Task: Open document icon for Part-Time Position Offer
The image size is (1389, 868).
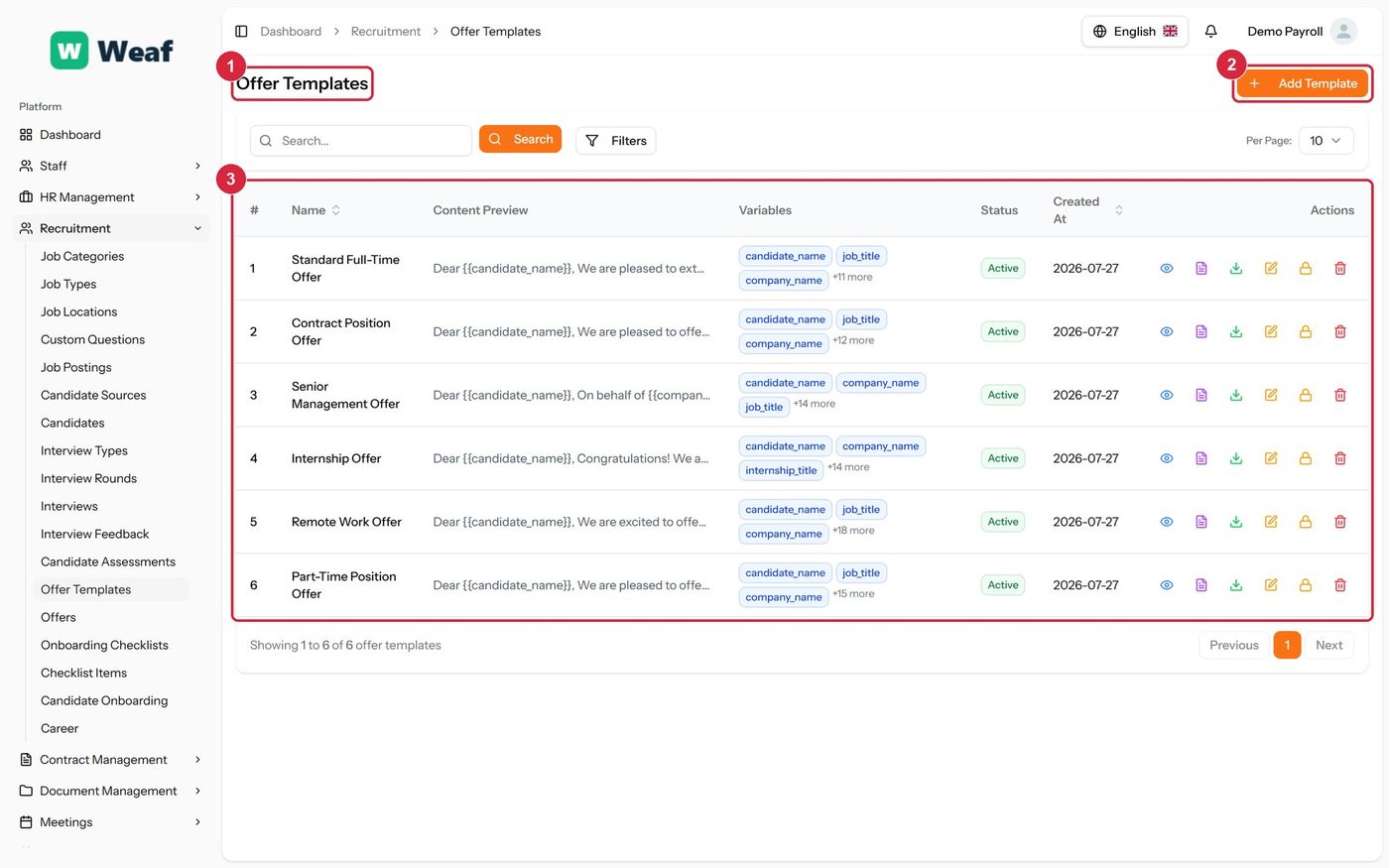Action: click(1201, 586)
